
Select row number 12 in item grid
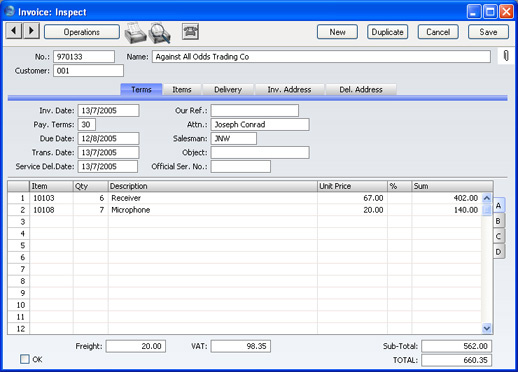click(x=19, y=329)
